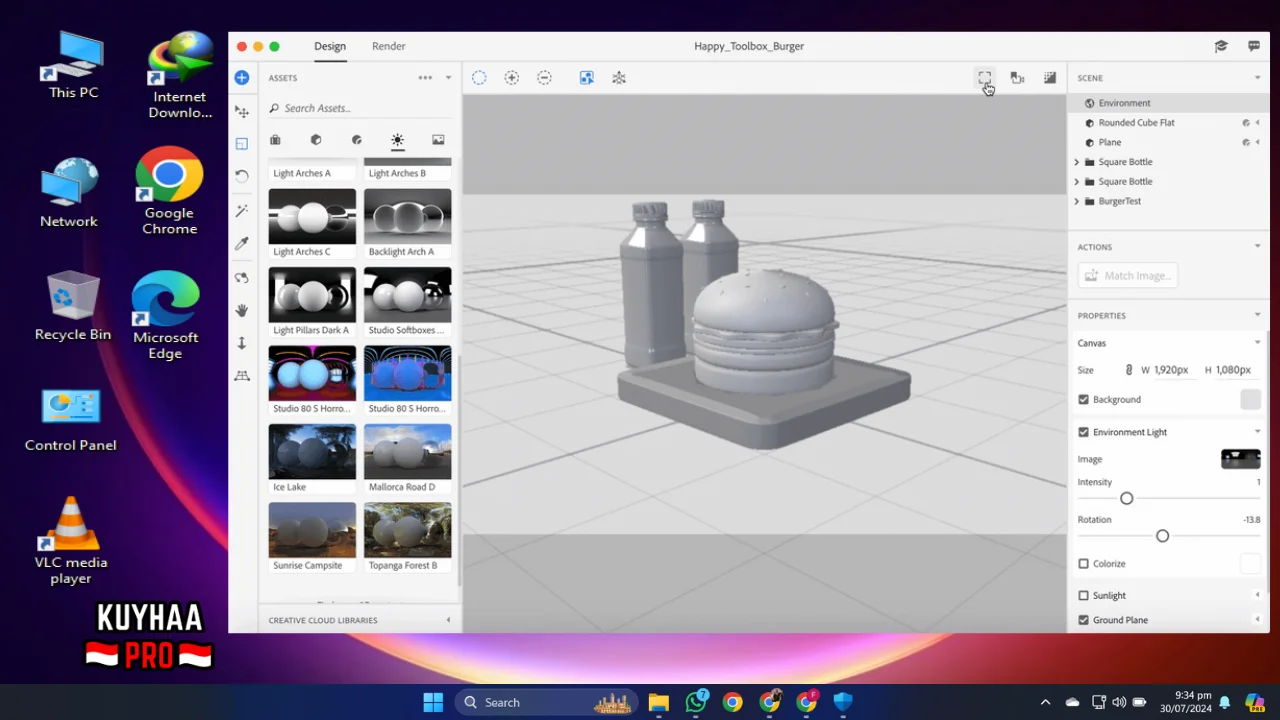1280x720 pixels.
Task: Uncheck the Background checkbox
Action: point(1083,399)
